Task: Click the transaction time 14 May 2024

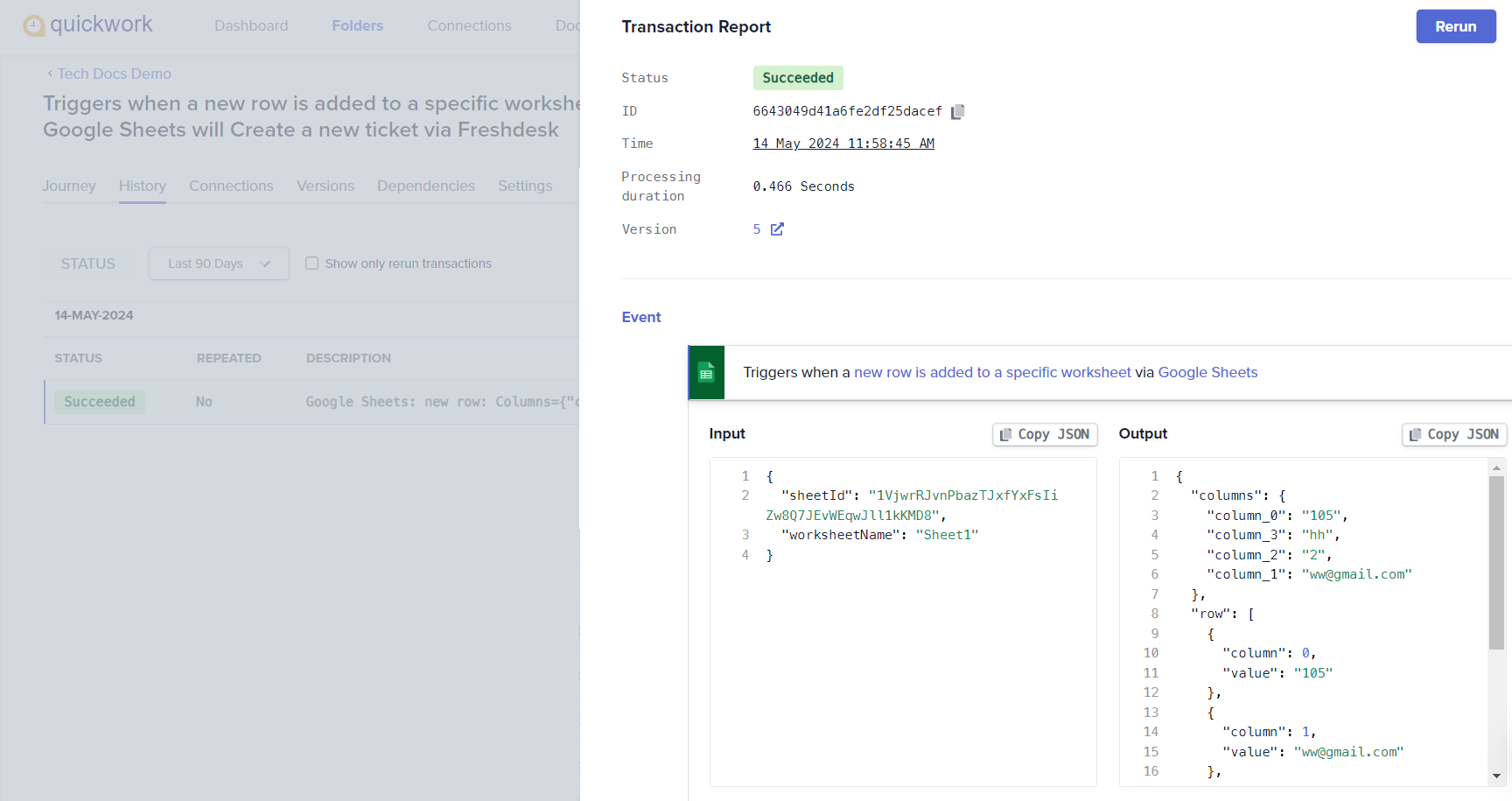Action: click(843, 144)
